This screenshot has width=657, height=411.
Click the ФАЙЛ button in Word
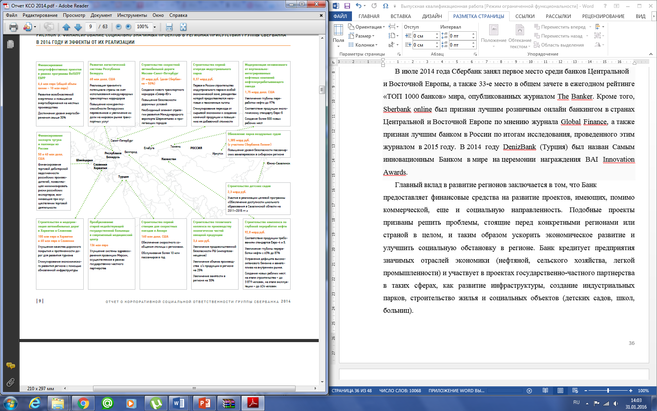pos(341,16)
